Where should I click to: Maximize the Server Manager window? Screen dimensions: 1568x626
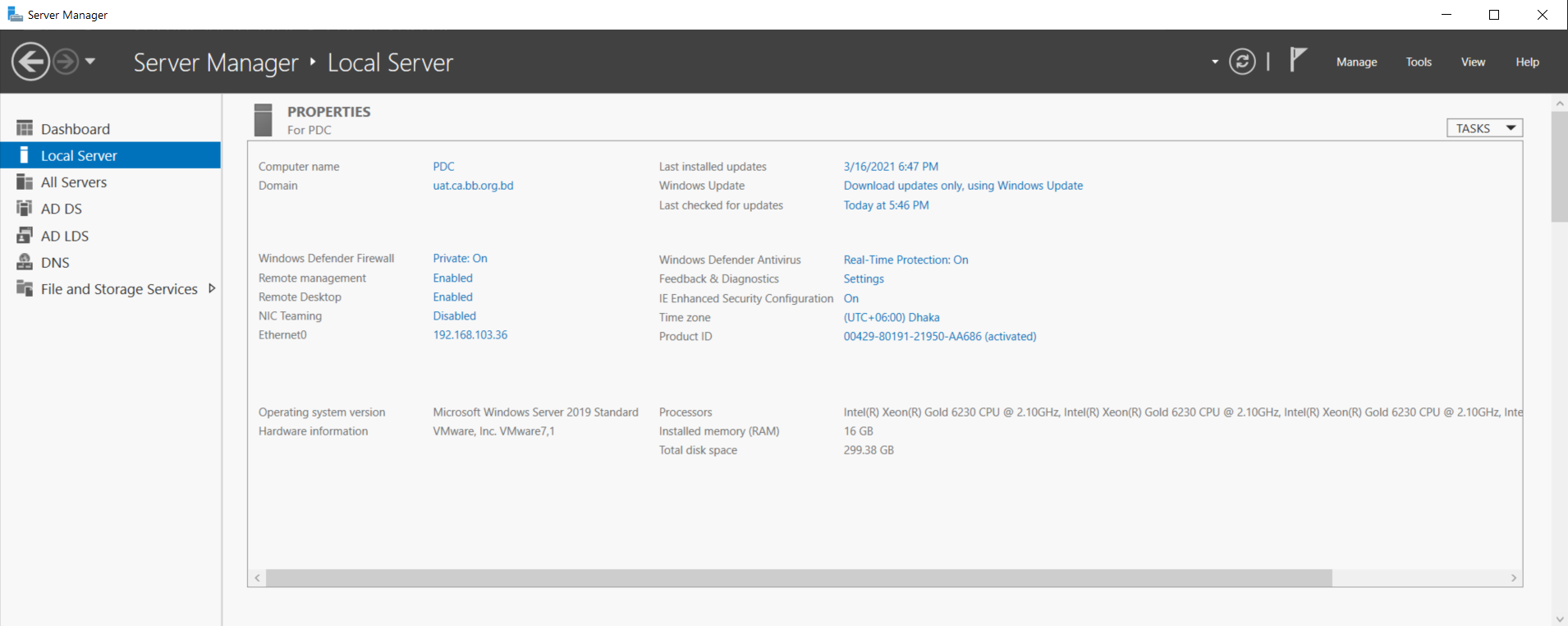[x=1494, y=15]
